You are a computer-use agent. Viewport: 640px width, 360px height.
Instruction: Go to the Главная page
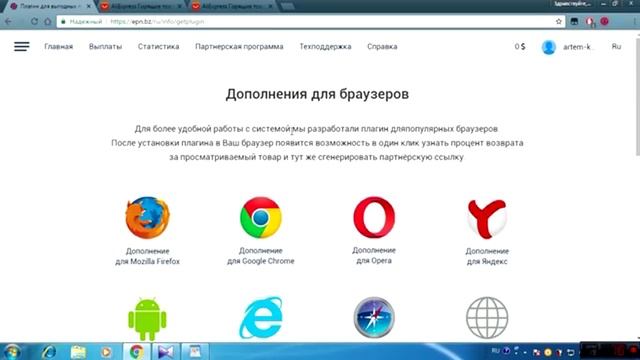59,47
